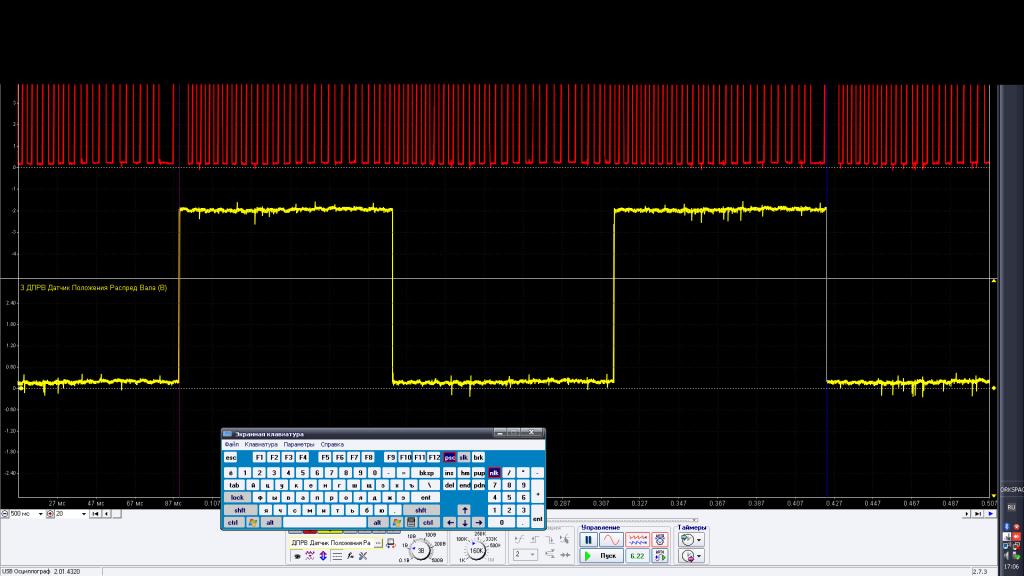Click the left Windows logo key
This screenshot has height=576, width=1024.
click(253, 522)
